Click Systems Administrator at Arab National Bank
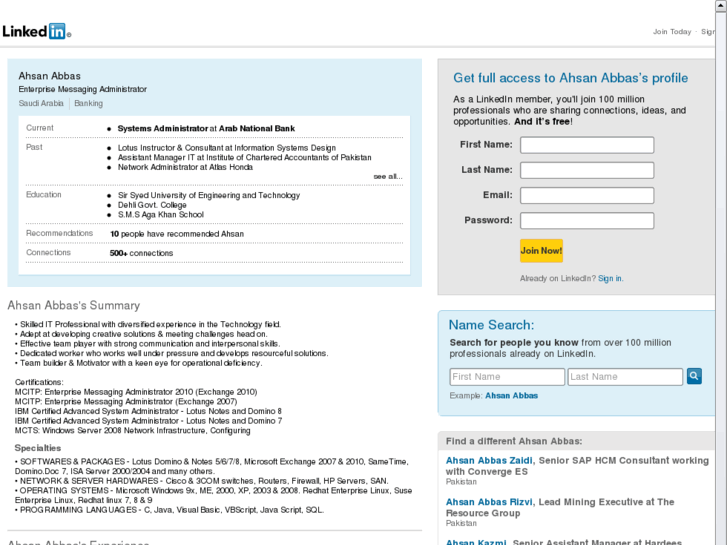 206,128
